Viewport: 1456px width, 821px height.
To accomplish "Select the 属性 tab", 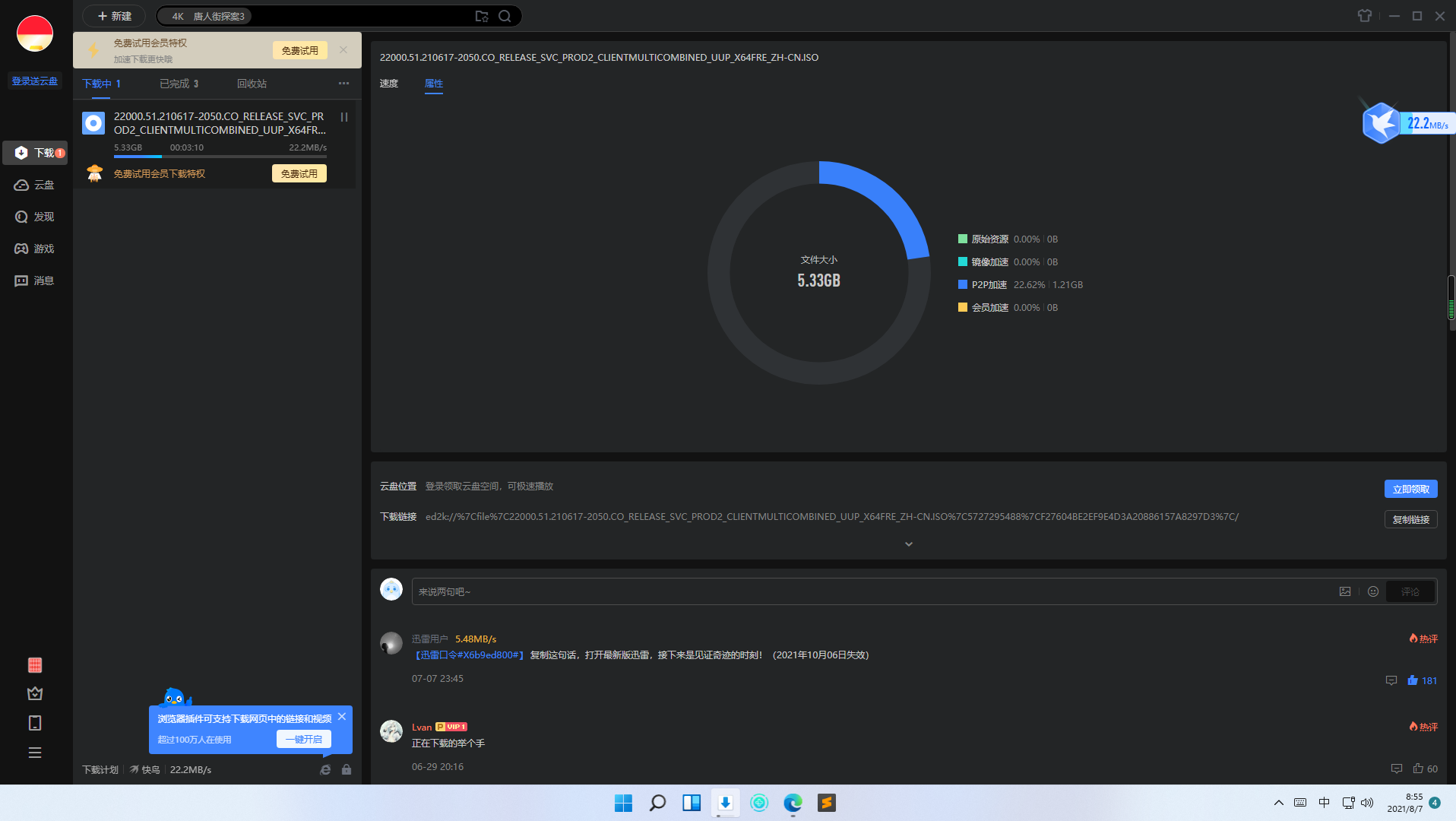I will [x=434, y=84].
